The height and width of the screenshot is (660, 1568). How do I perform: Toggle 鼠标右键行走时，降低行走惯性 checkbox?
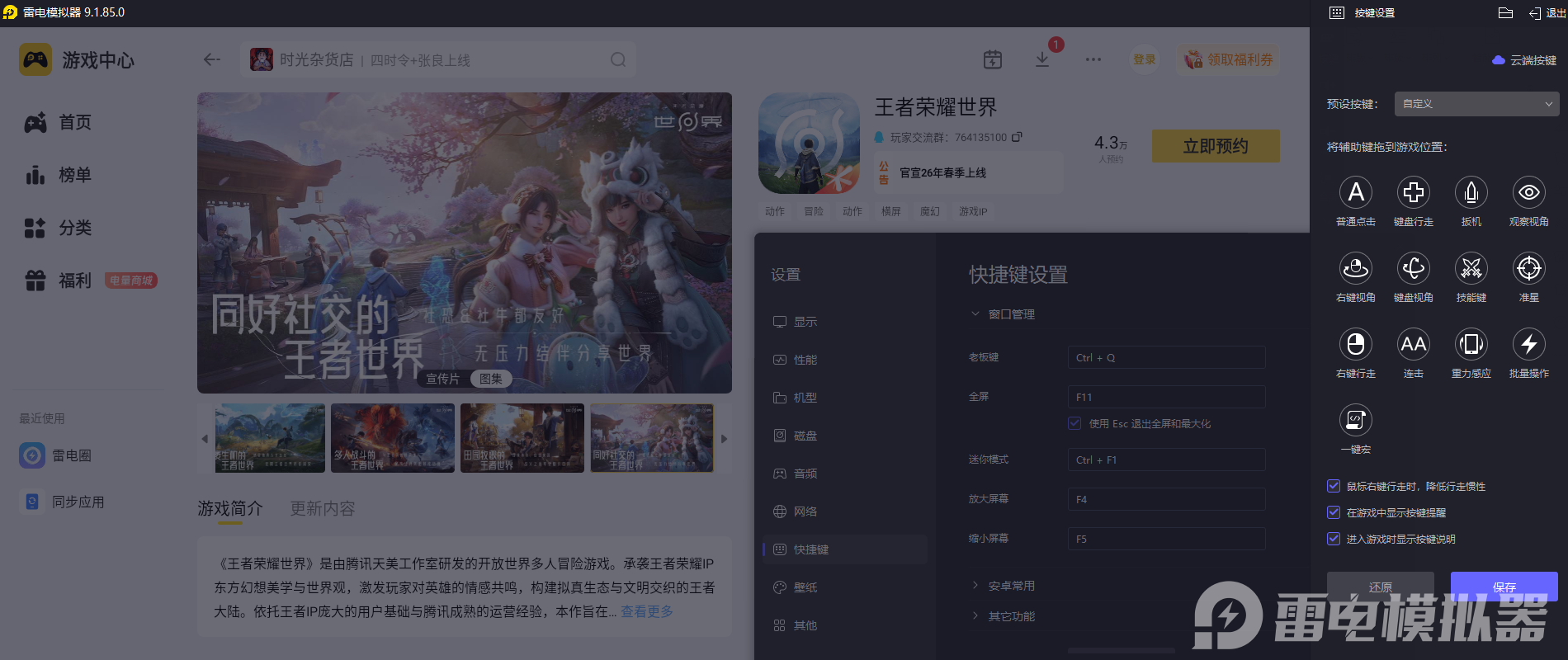coord(1333,486)
